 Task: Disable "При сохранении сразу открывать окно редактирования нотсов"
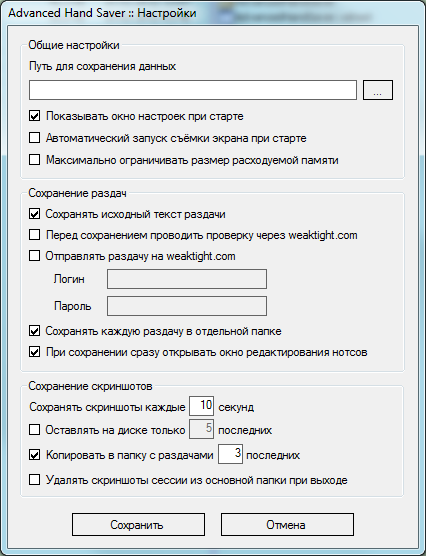[34, 352]
